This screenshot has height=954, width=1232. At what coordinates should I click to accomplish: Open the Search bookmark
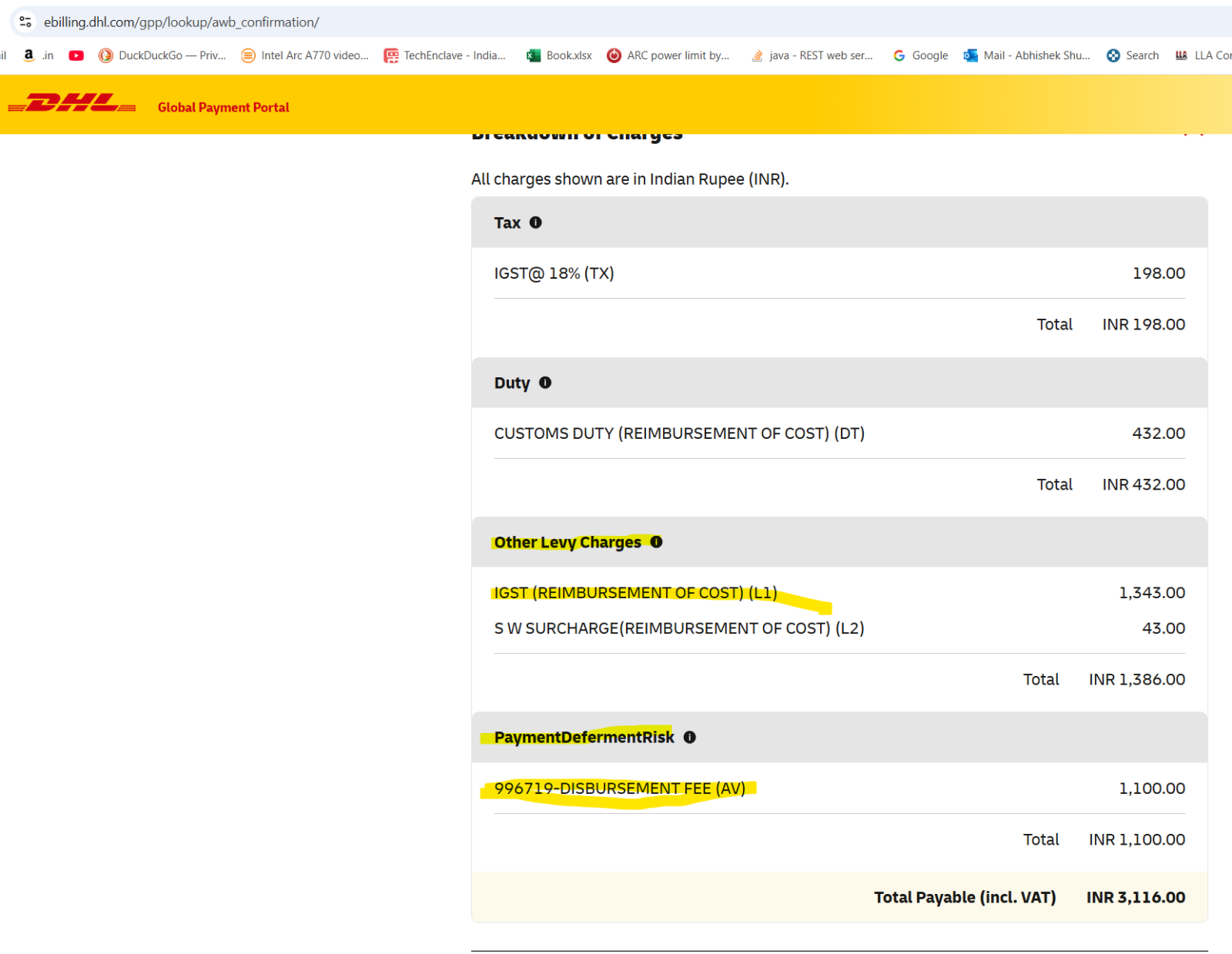1133,55
